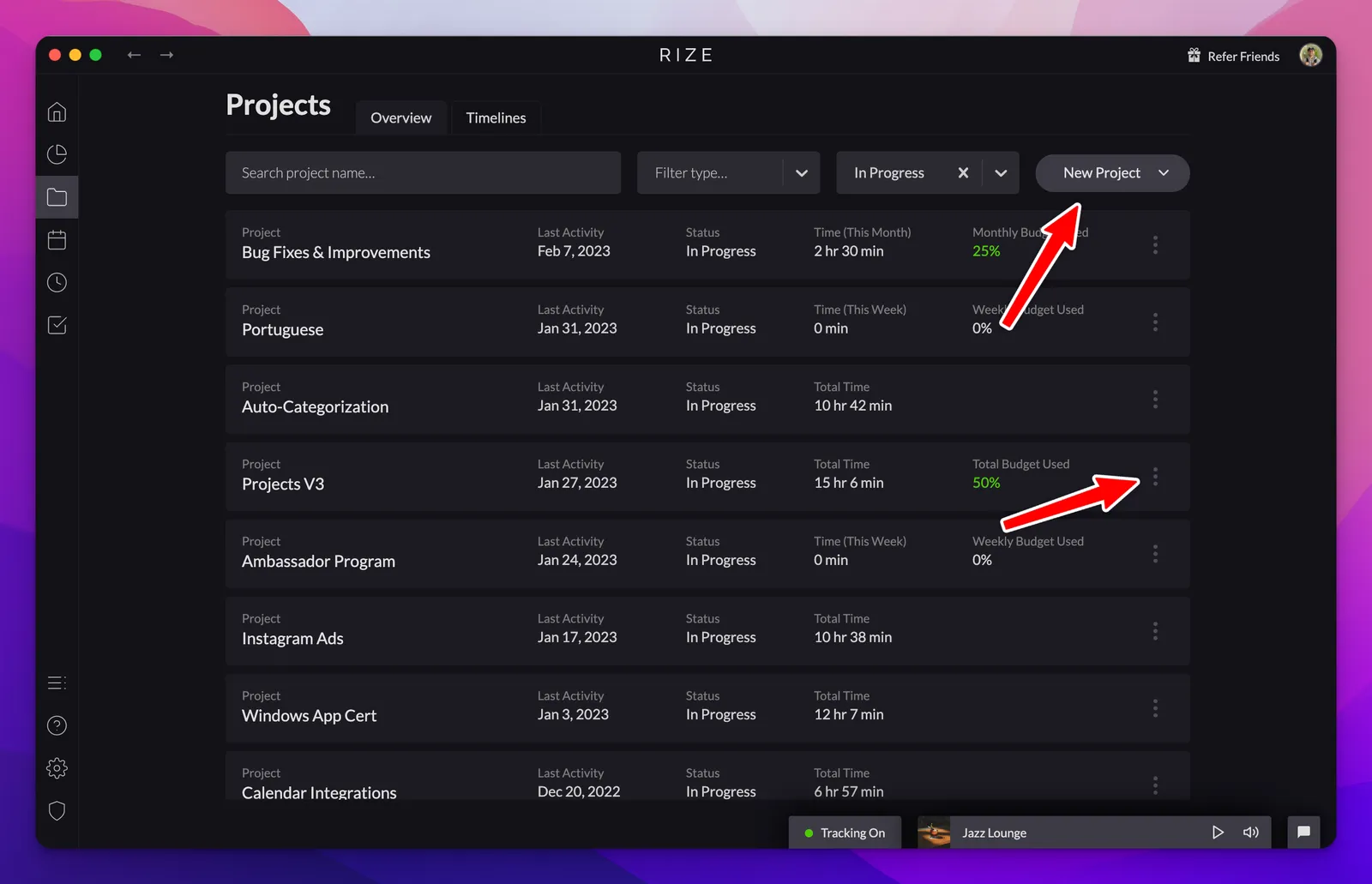The image size is (1372, 884).
Task: Open the checkbox tasks sidebar icon
Action: pyautogui.click(x=57, y=325)
